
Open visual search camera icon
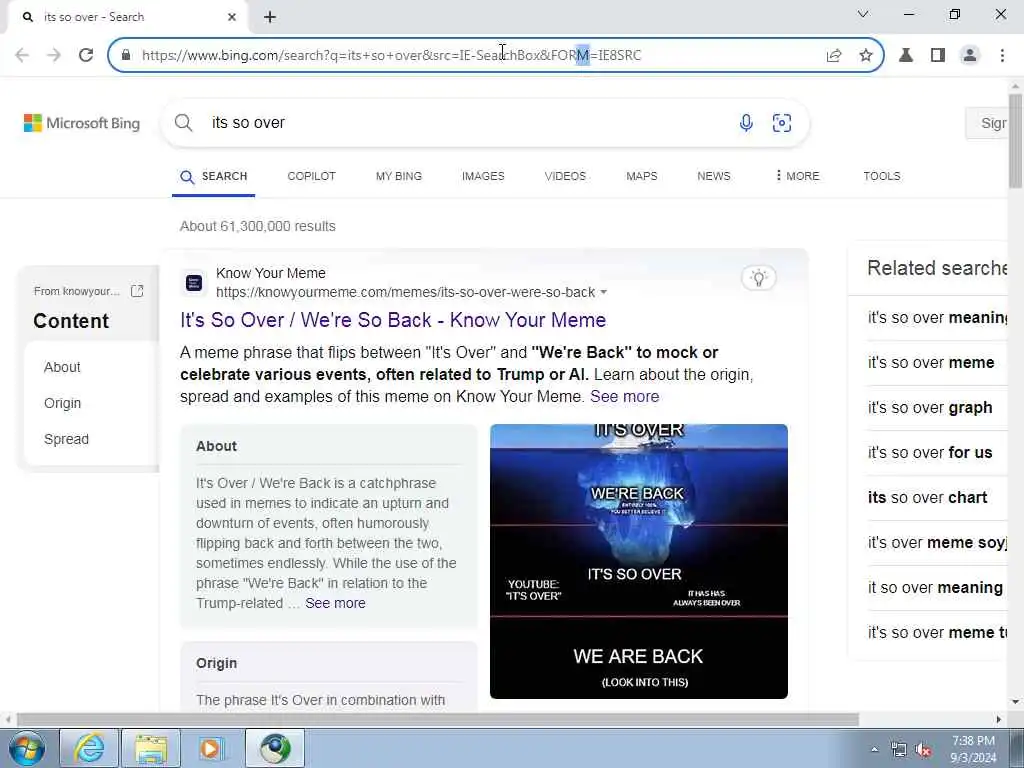coord(782,123)
